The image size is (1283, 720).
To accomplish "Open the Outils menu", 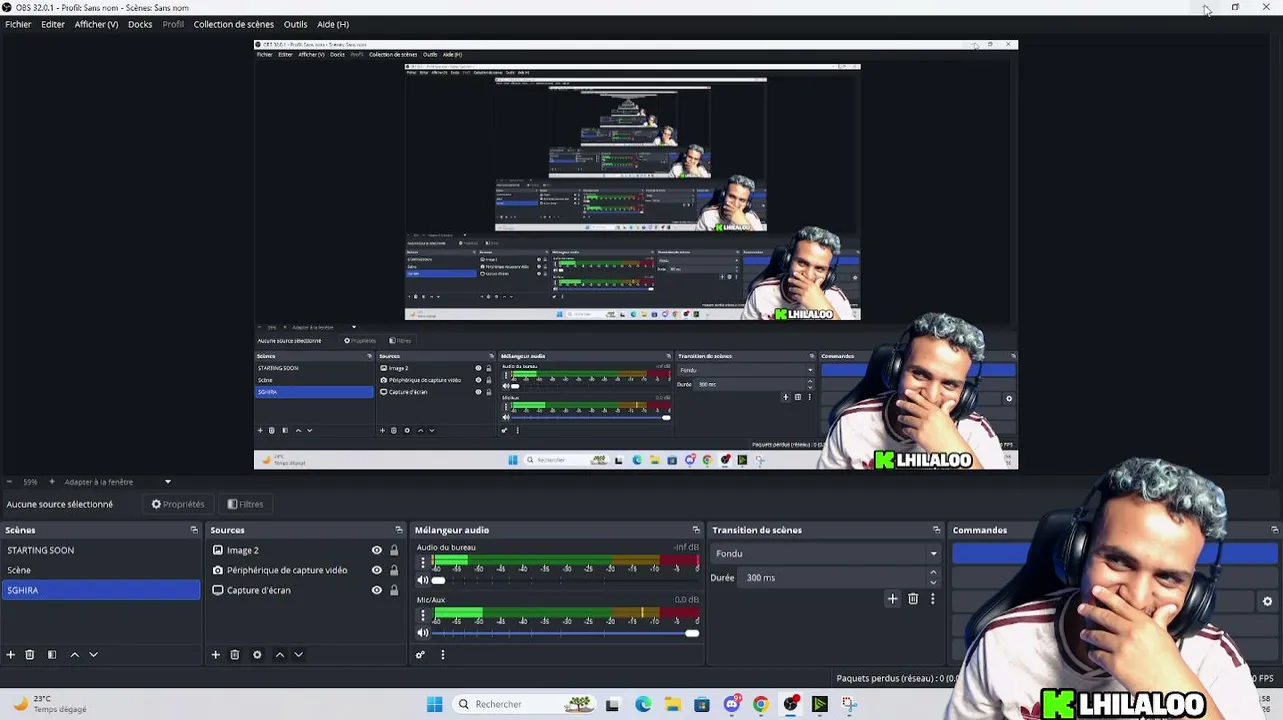I will coord(295,24).
